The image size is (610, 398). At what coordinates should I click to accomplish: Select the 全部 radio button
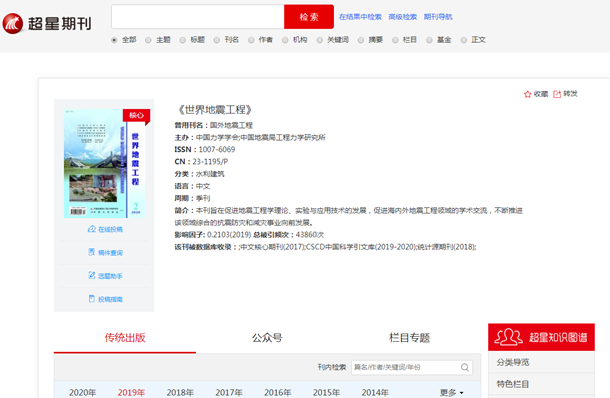coord(114,40)
